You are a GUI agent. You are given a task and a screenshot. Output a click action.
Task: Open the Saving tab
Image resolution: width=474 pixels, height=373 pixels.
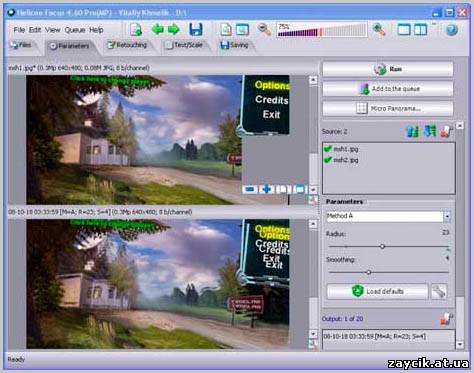point(235,45)
